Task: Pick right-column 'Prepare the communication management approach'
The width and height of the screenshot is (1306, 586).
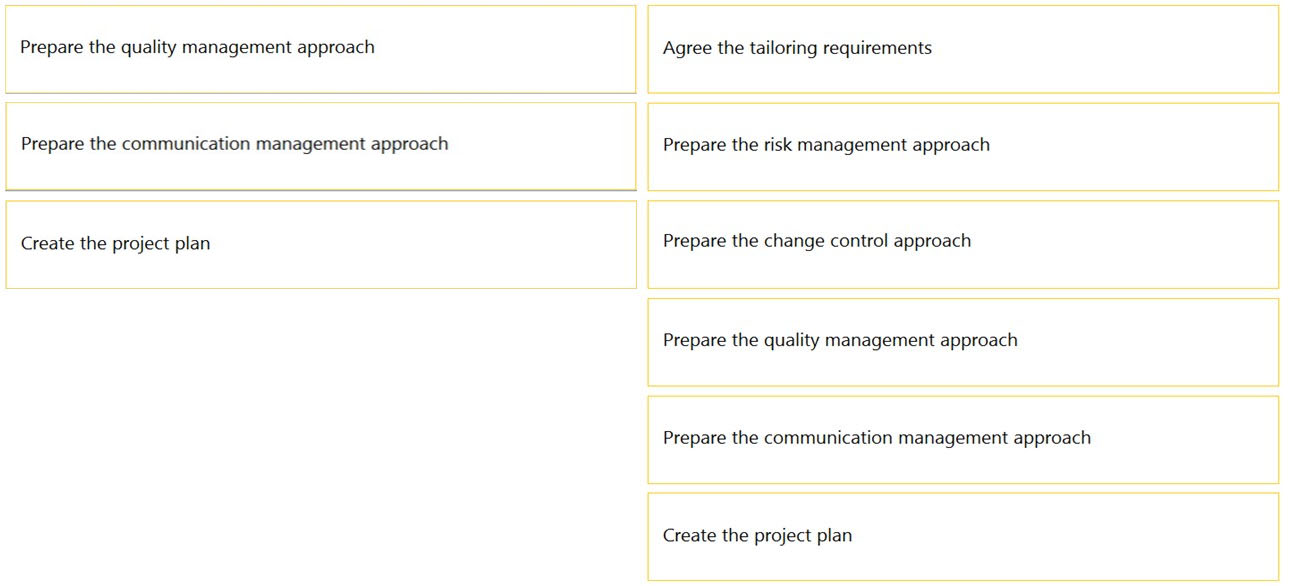Action: (x=963, y=440)
